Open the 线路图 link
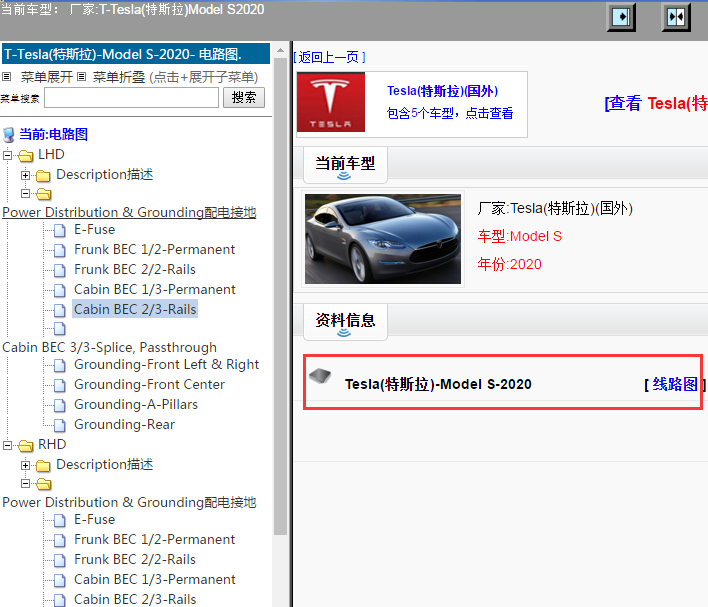 675,384
